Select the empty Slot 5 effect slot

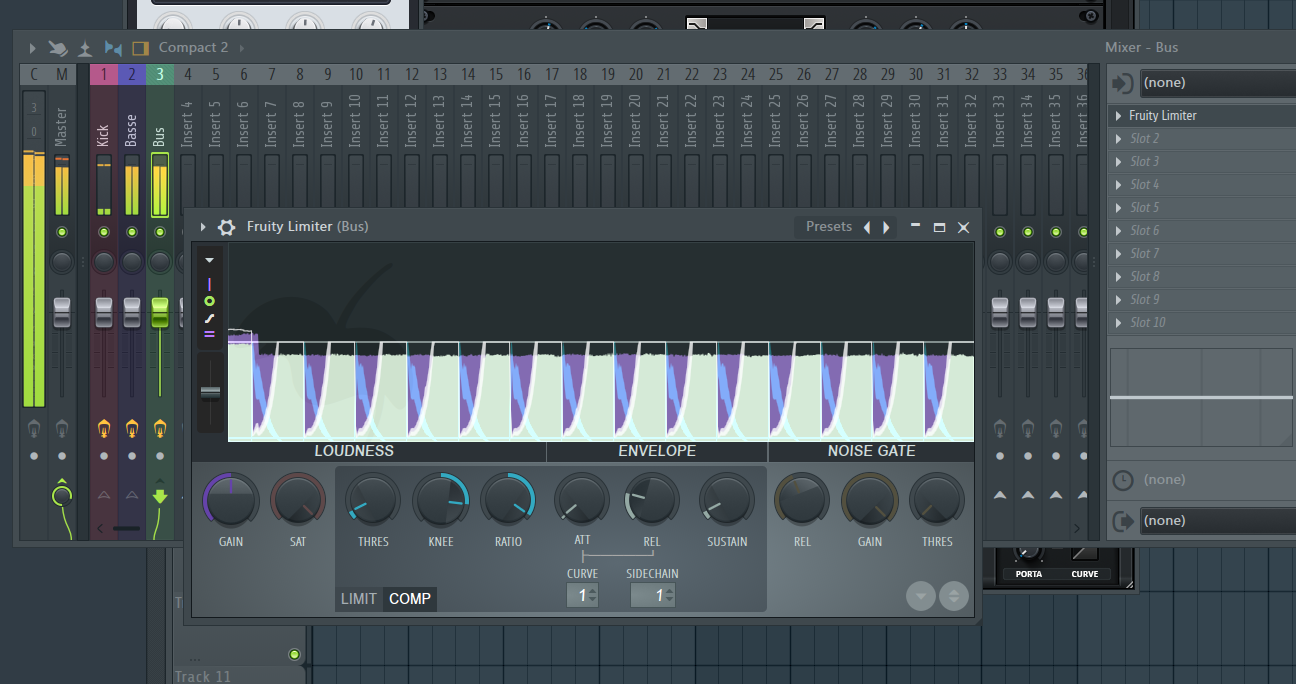pos(1203,208)
